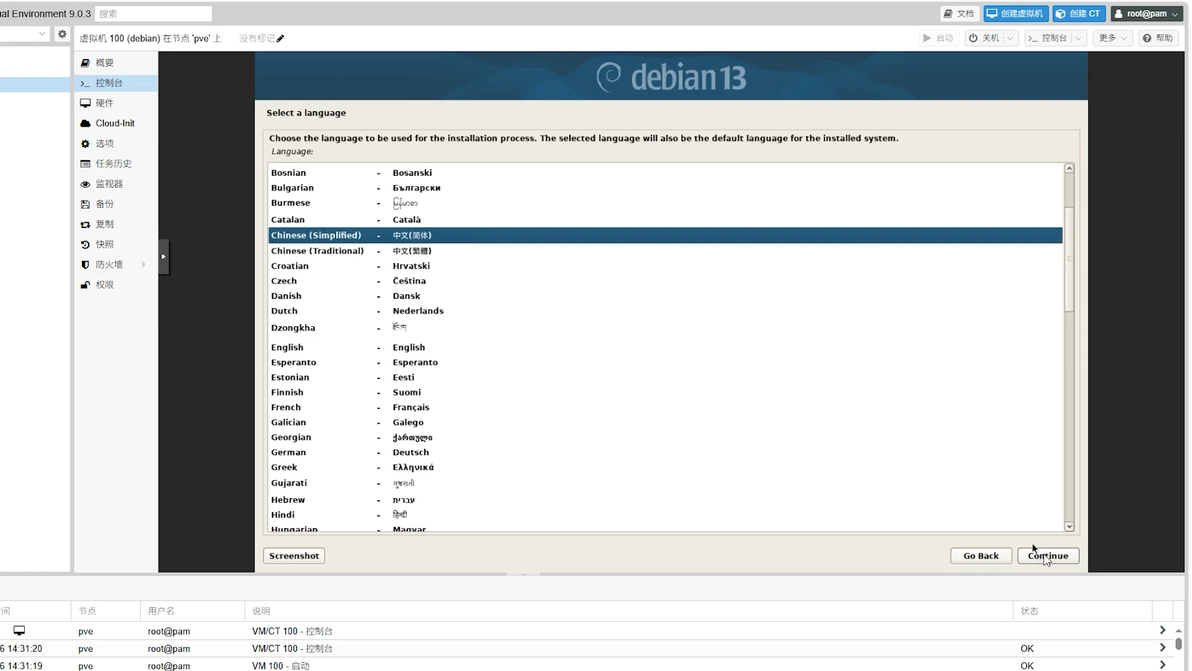
Task: Select the 任务历史 task history tab
Action: (113, 164)
